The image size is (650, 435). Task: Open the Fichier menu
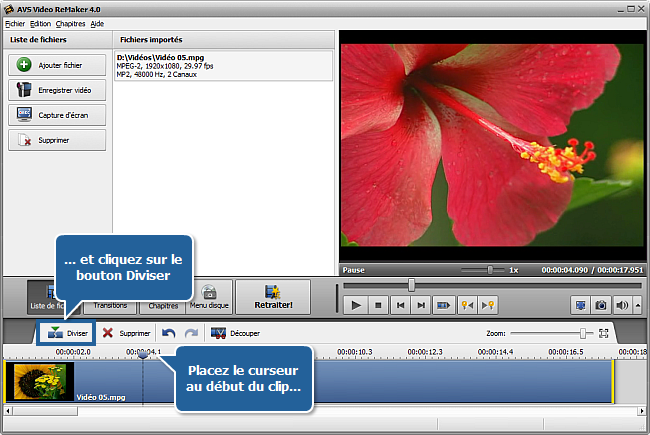14,23
